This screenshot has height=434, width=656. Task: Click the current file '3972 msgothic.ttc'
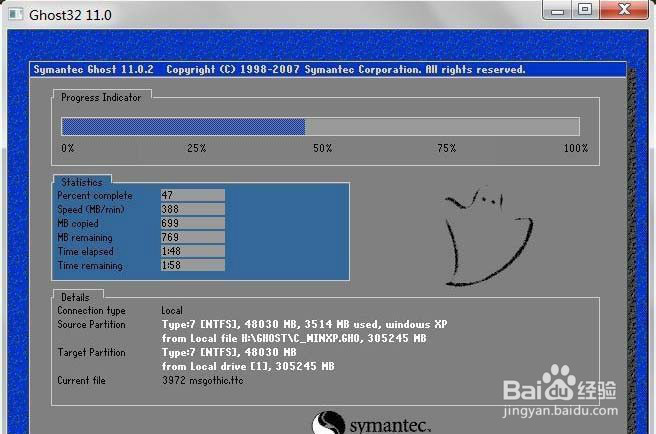(202, 380)
